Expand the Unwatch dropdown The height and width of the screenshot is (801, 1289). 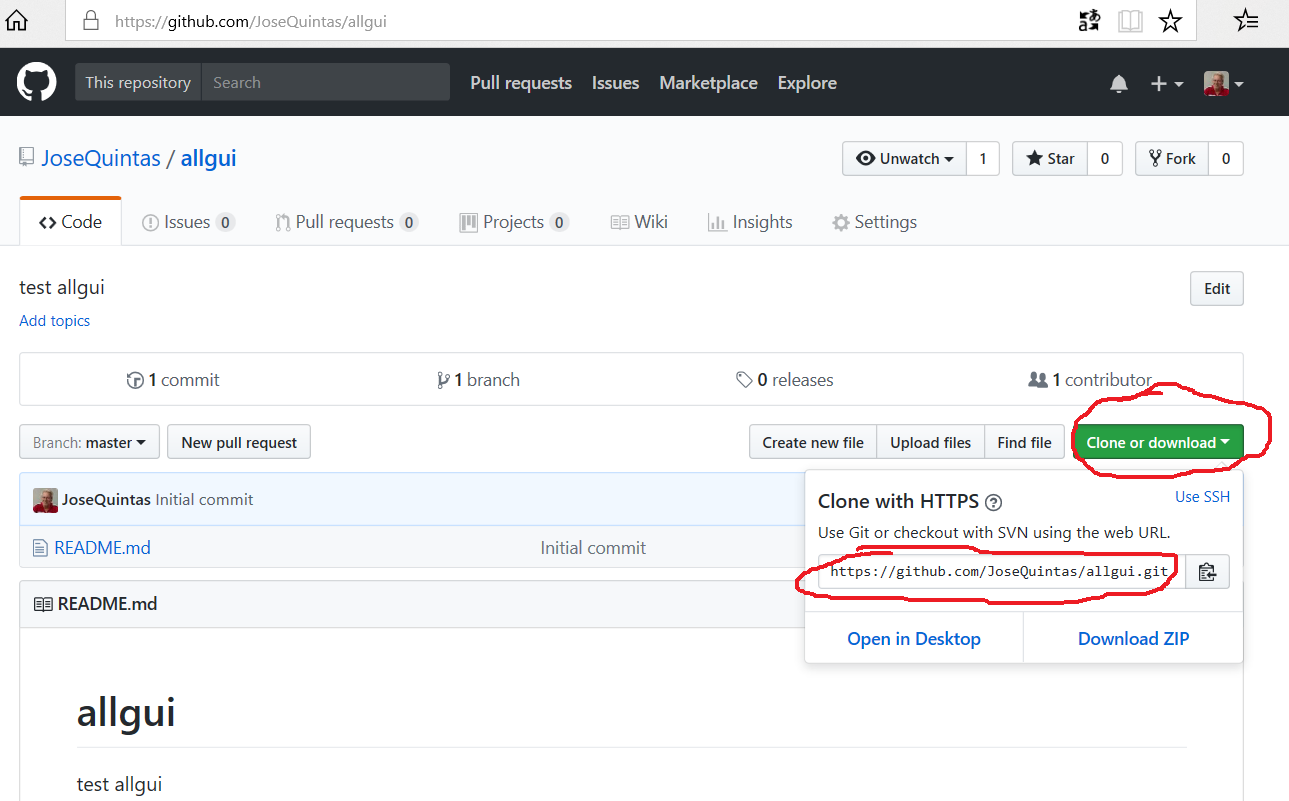904,159
